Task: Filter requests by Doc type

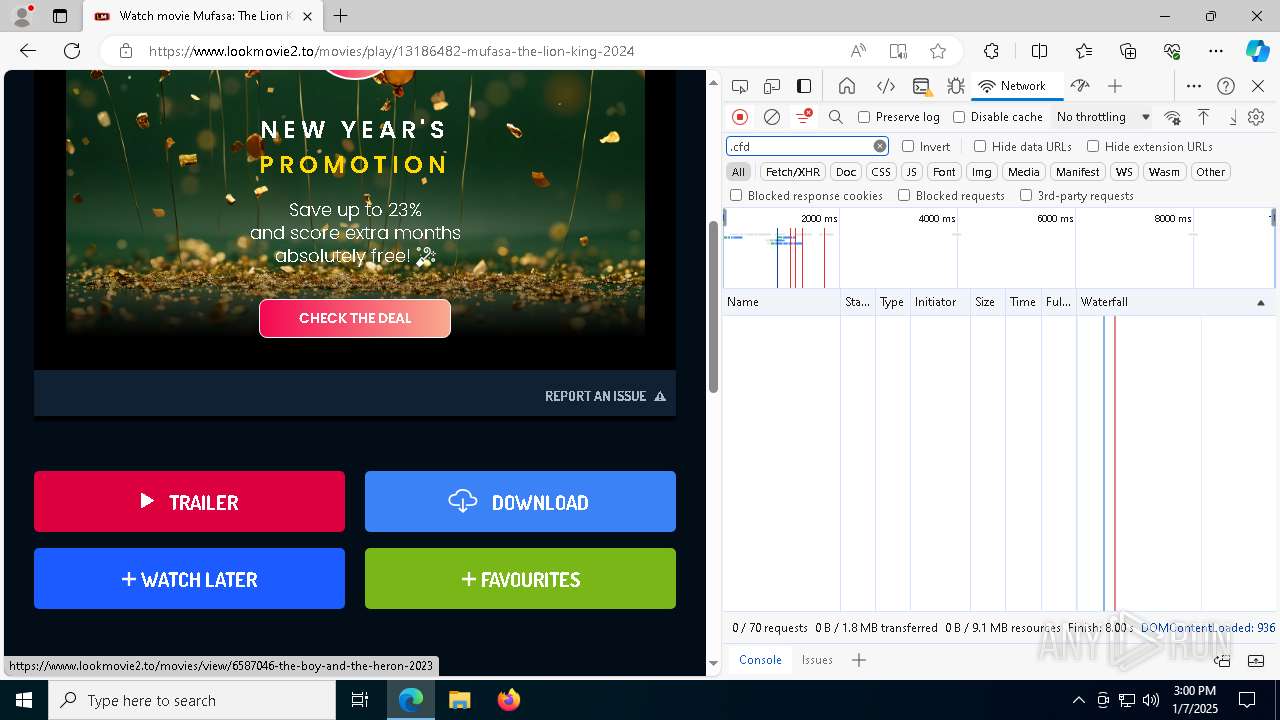Action: point(846,172)
